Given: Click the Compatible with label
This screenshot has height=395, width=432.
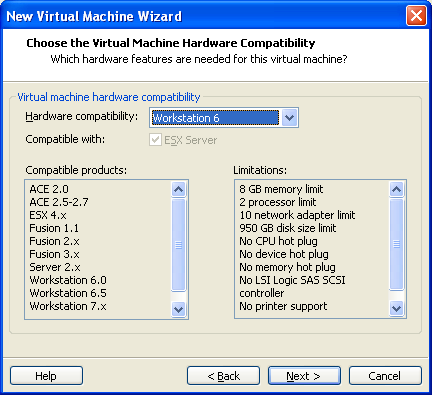Looking at the screenshot, I should pos(65,139).
